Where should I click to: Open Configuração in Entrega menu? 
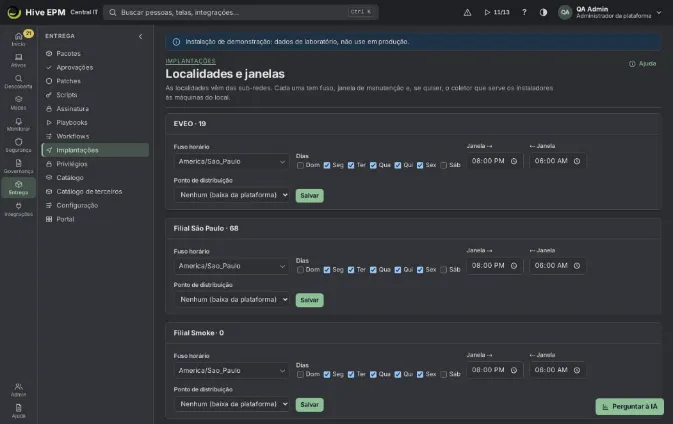(x=95, y=206)
